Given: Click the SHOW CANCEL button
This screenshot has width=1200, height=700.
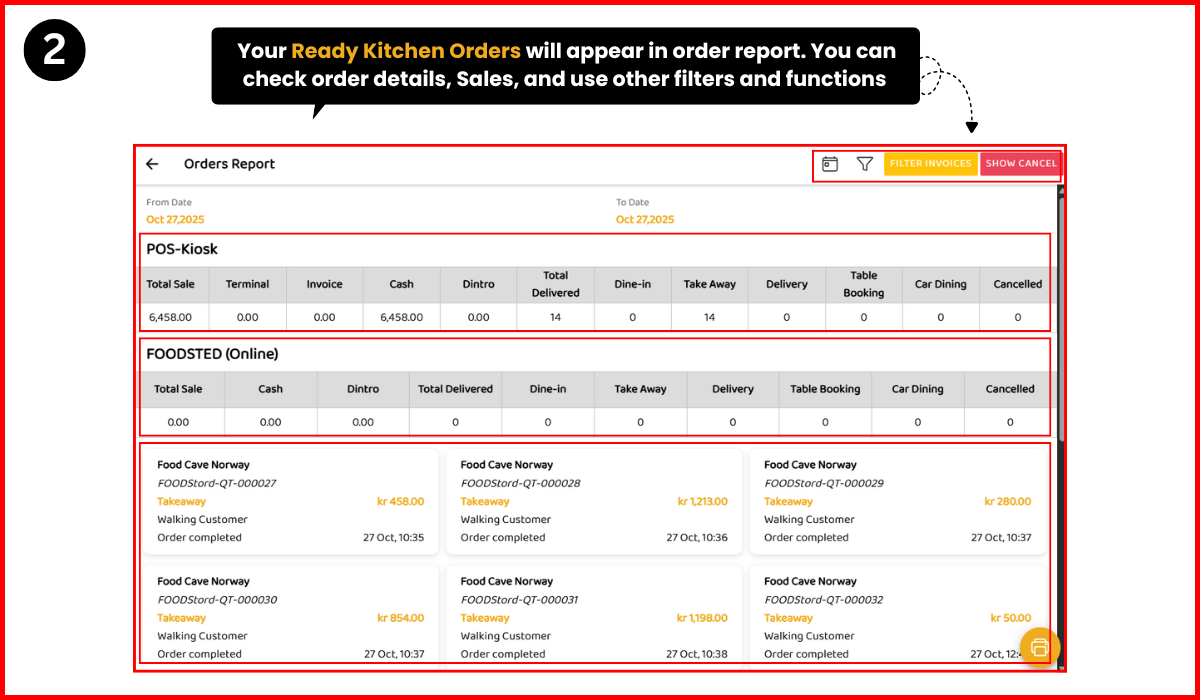Looking at the screenshot, I should coord(1020,163).
